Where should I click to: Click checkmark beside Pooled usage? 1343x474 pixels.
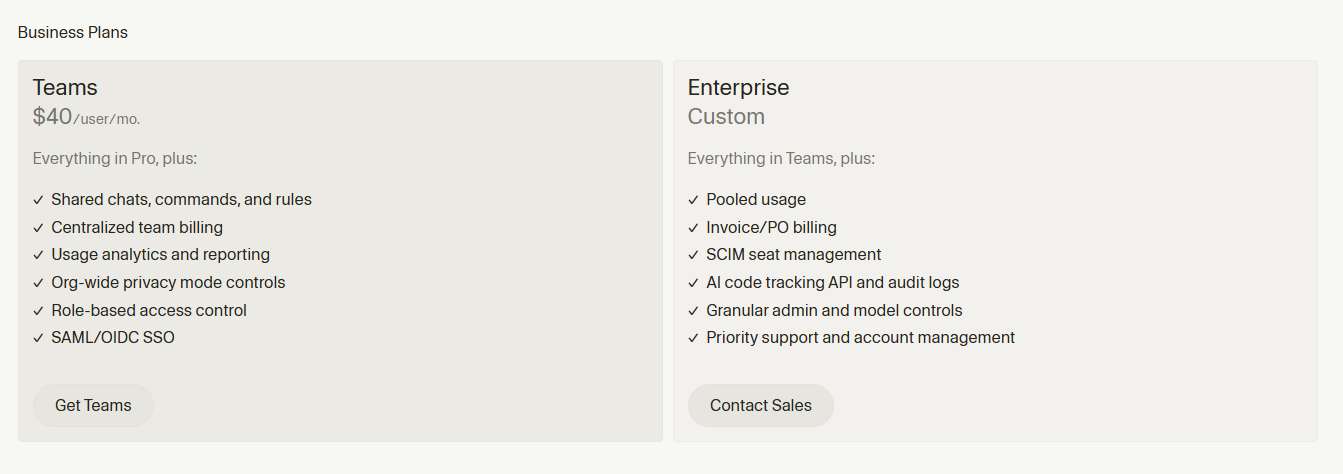coord(693,200)
